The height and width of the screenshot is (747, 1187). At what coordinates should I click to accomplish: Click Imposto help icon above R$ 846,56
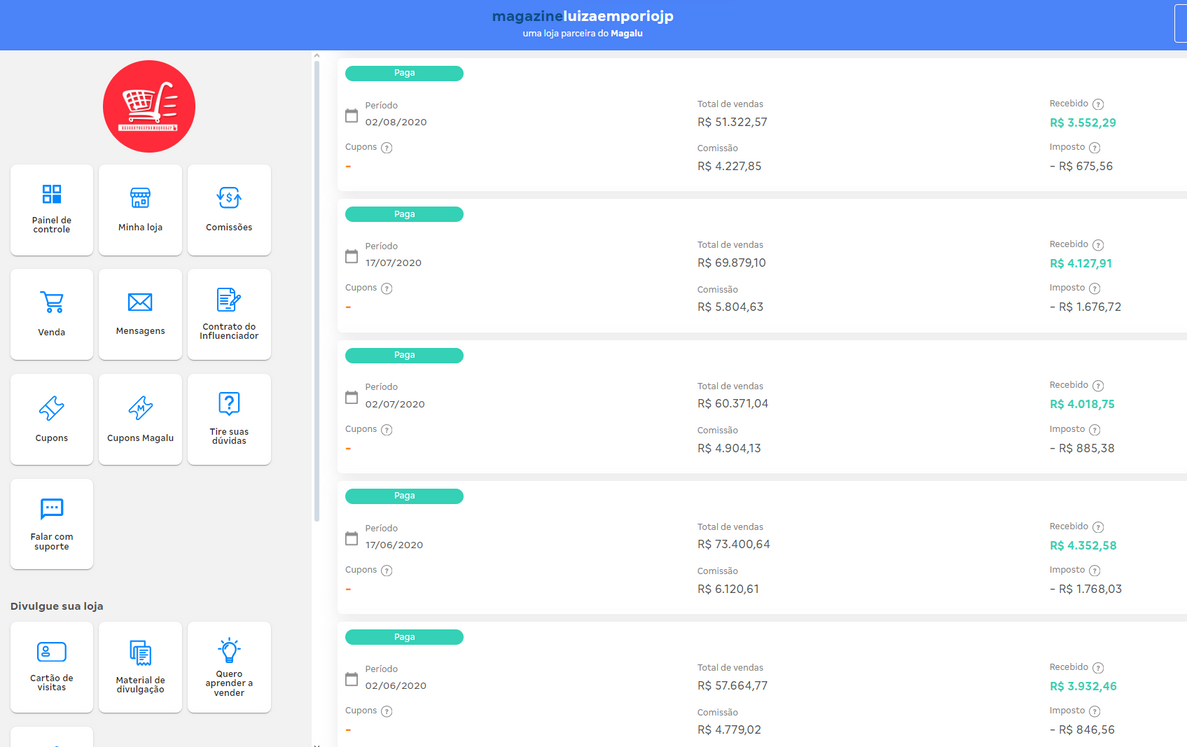pyautogui.click(x=1095, y=711)
